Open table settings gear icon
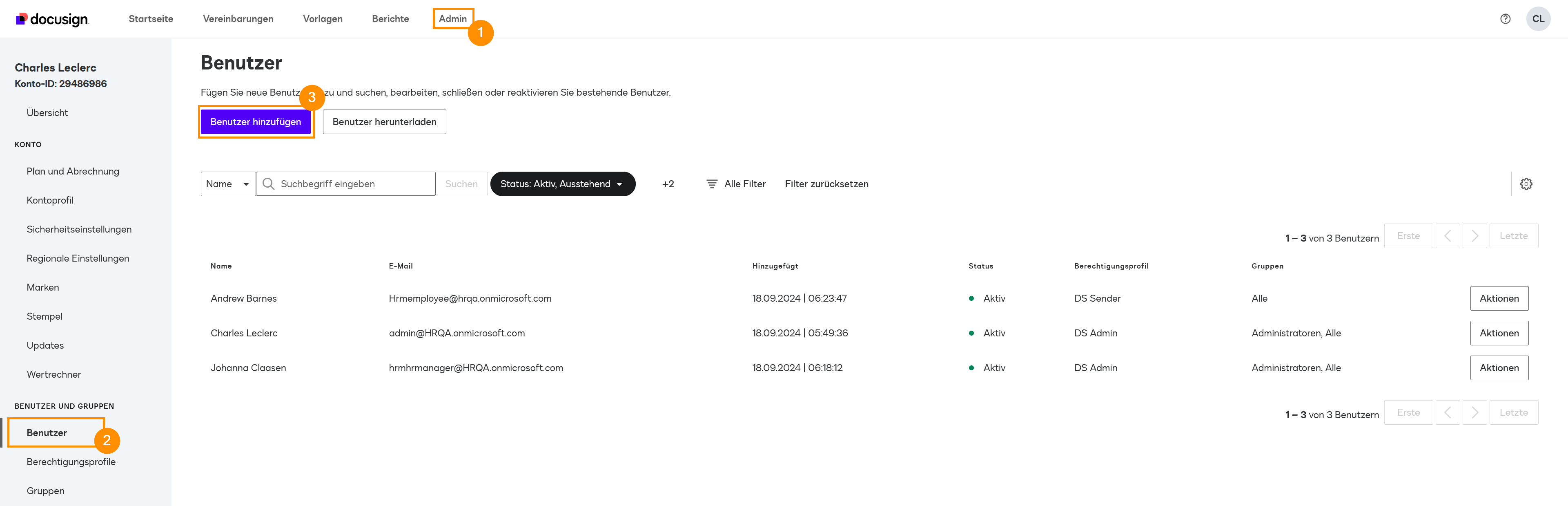The width and height of the screenshot is (1568, 506). coord(1526,184)
